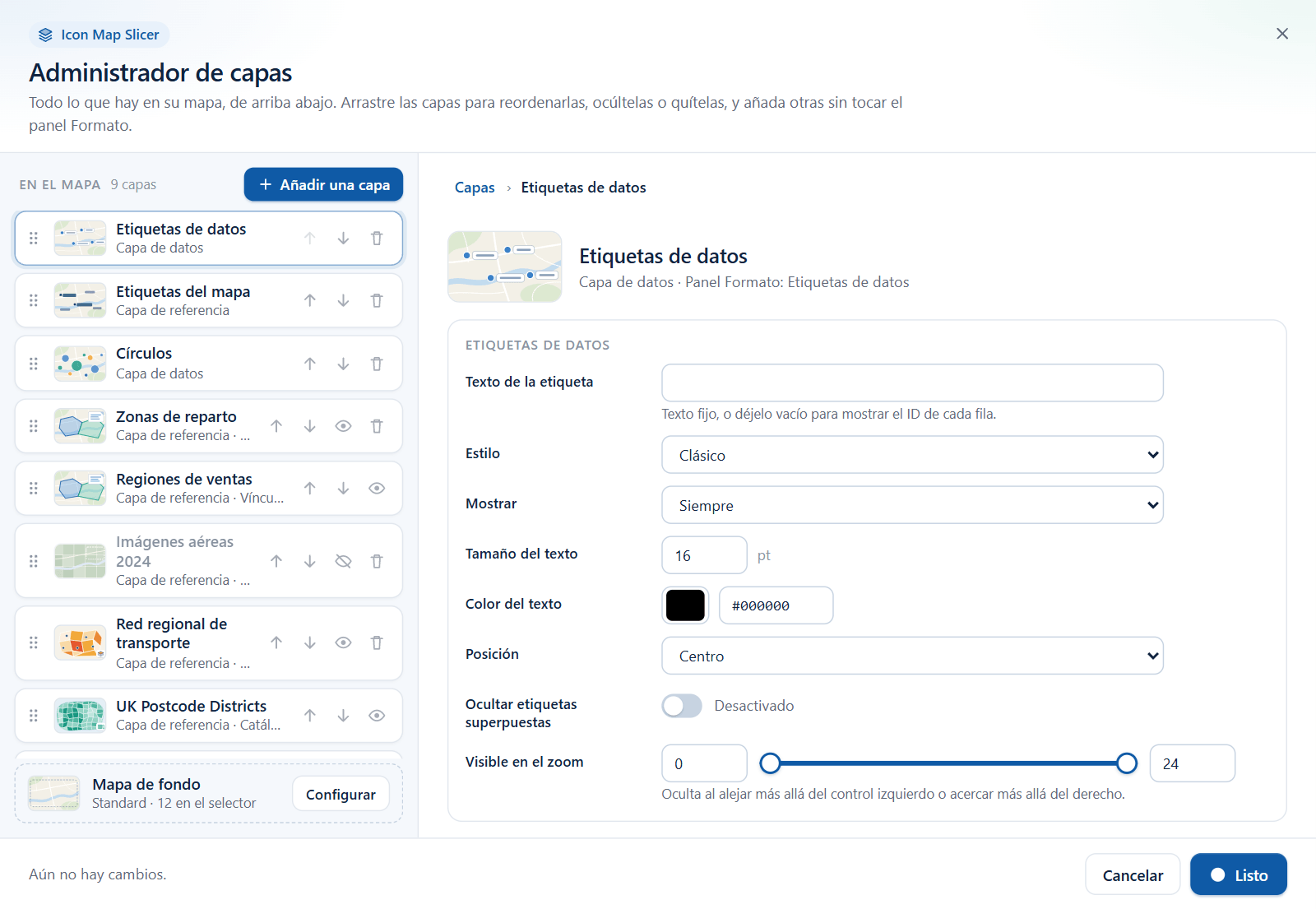Confirm with the Listo button
This screenshot has height=909, width=1316.
[x=1239, y=875]
